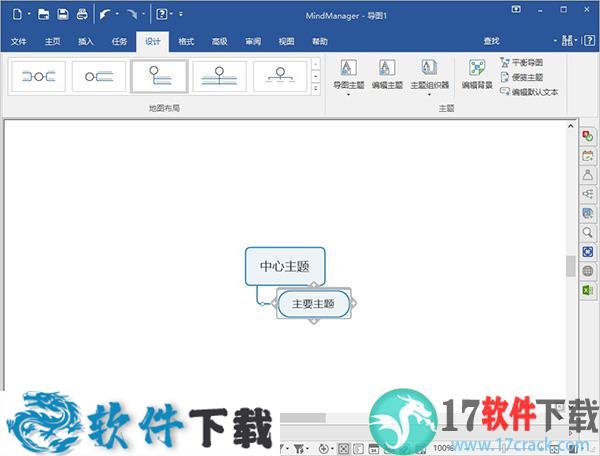Screen dimensions: 600x456
Task: Open the search magnifier side panel
Action: [587, 232]
